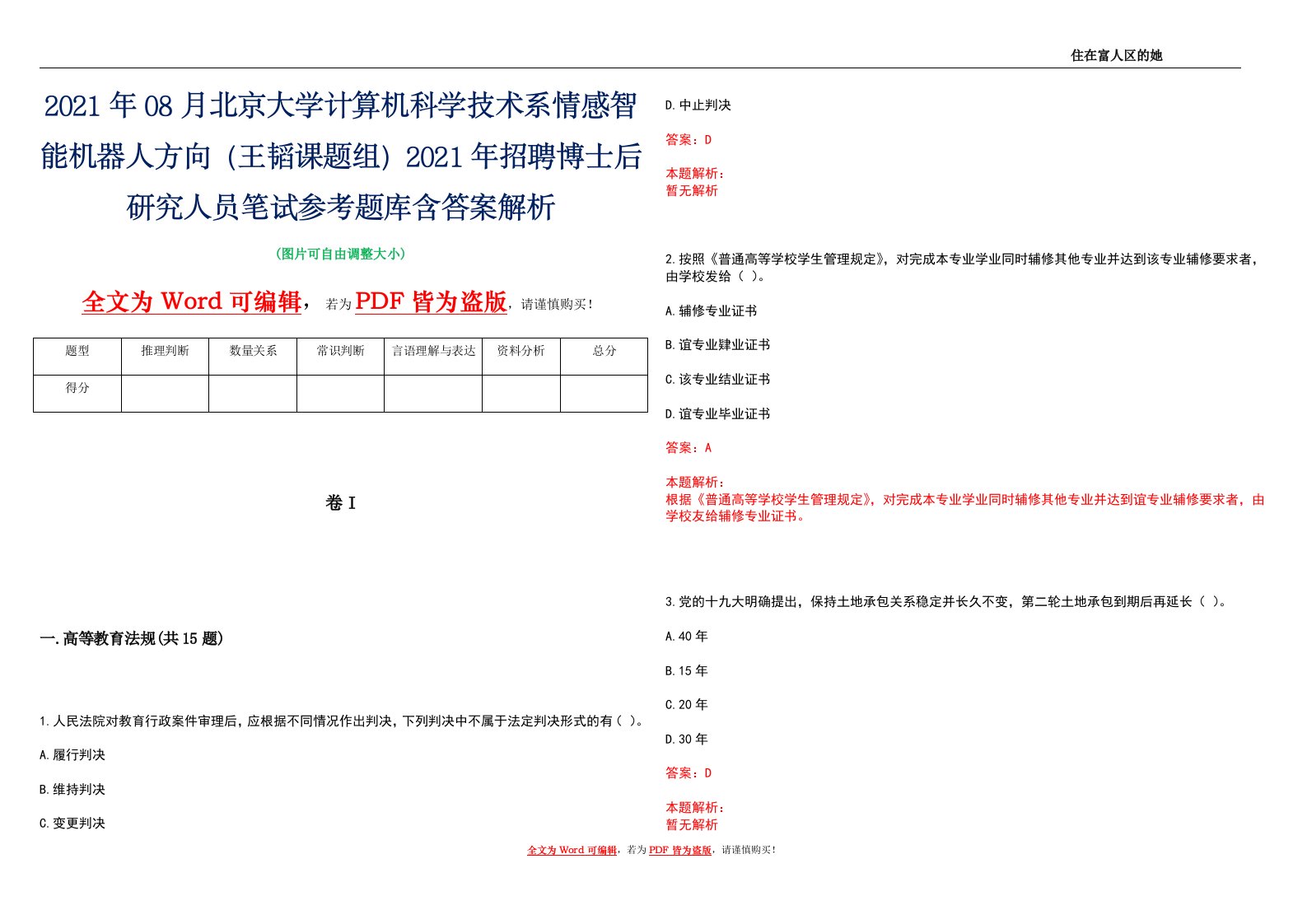Click question 1 text about 人民法院
1307x924 pixels.
(x=341, y=721)
